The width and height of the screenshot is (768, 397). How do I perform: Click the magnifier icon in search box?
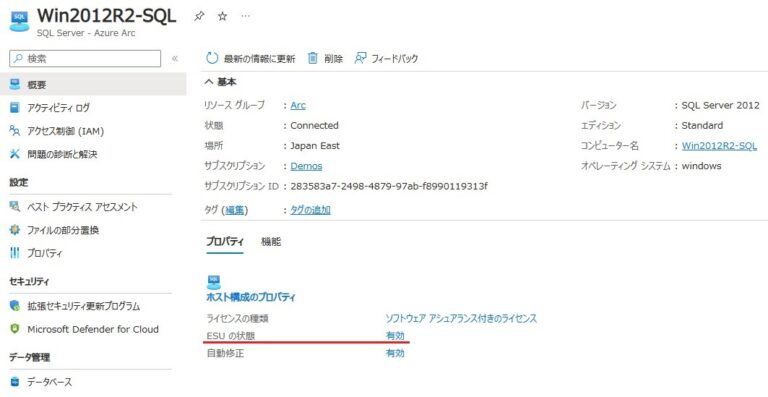point(18,59)
